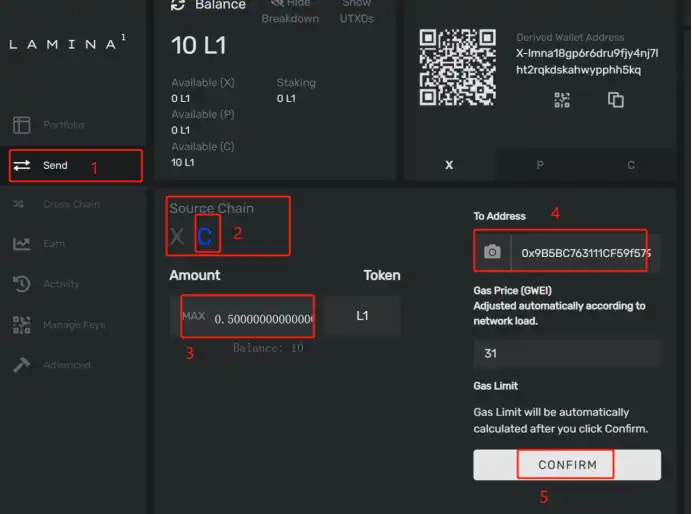Switch to the X chain address tab
Image resolution: width=692 pixels, height=514 pixels.
(449, 165)
